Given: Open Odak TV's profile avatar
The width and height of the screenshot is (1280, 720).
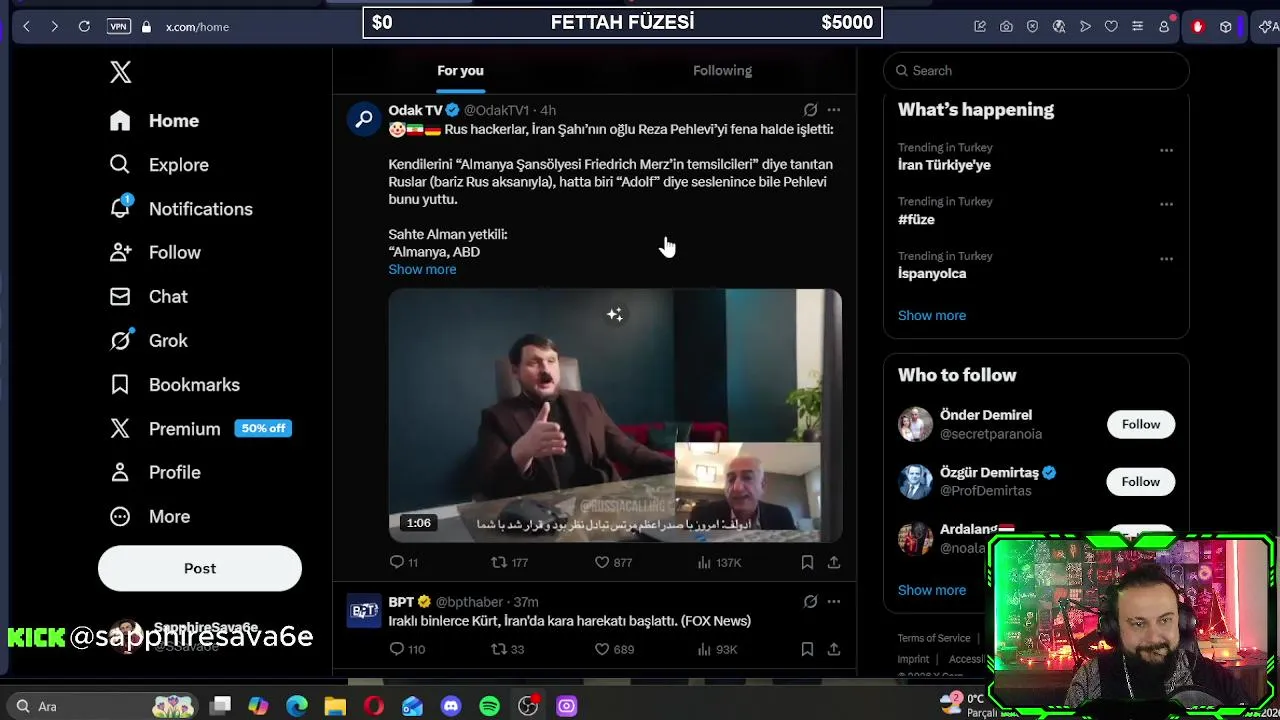Looking at the screenshot, I should (x=364, y=120).
